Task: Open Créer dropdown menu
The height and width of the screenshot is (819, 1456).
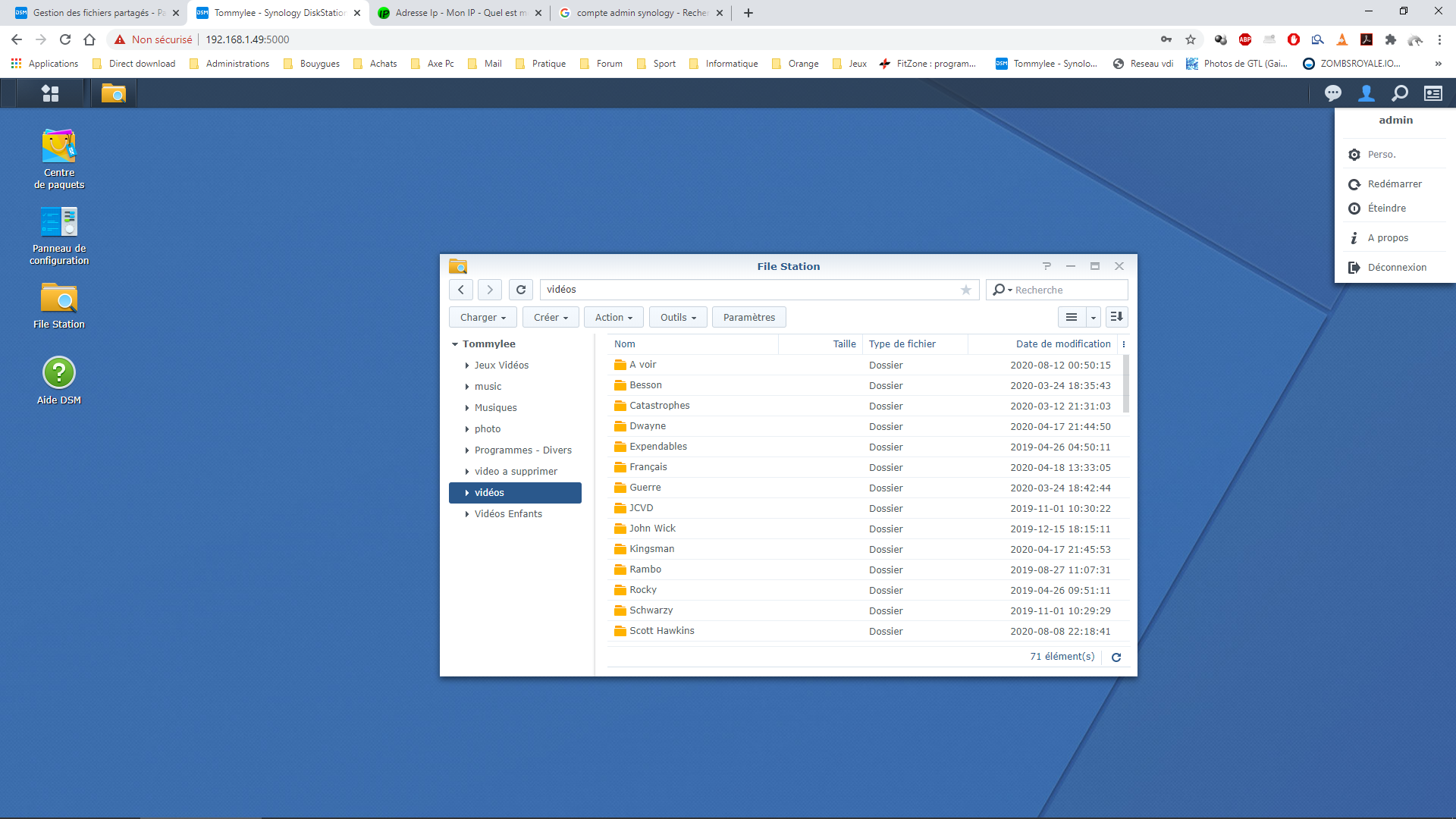Action: (x=551, y=317)
